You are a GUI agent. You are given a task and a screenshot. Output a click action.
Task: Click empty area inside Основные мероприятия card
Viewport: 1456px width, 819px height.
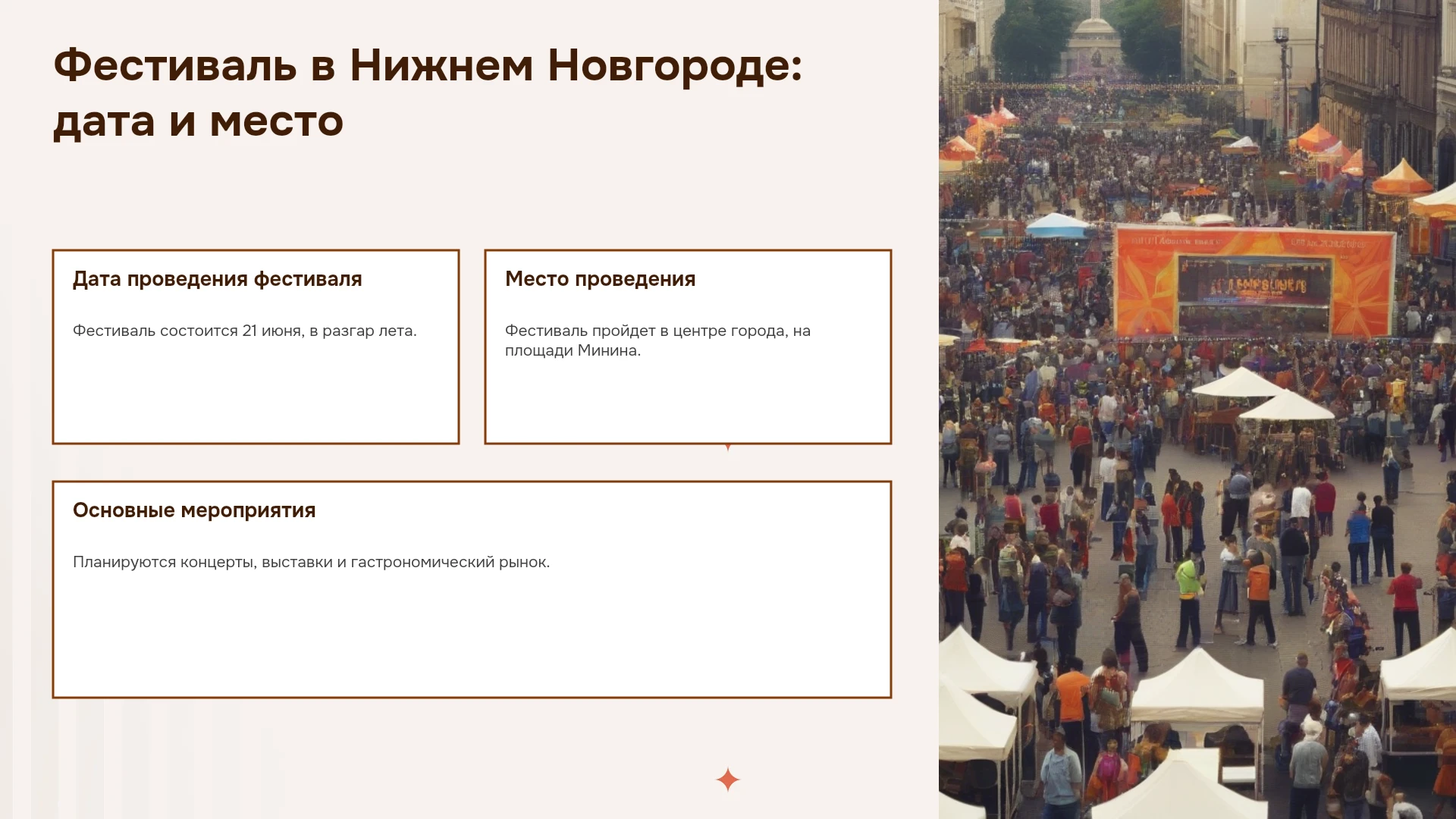pos(472,637)
